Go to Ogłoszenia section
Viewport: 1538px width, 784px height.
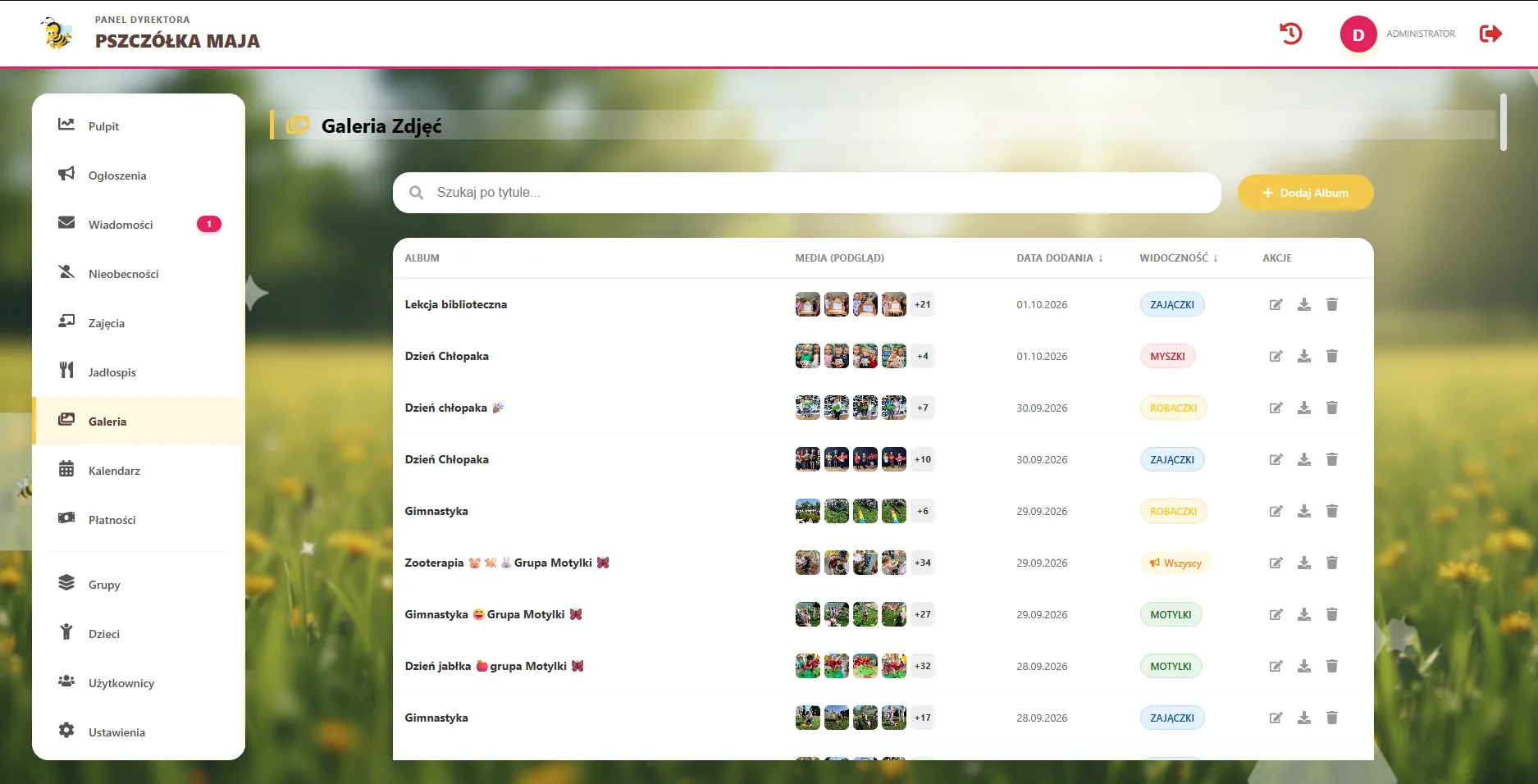point(139,175)
